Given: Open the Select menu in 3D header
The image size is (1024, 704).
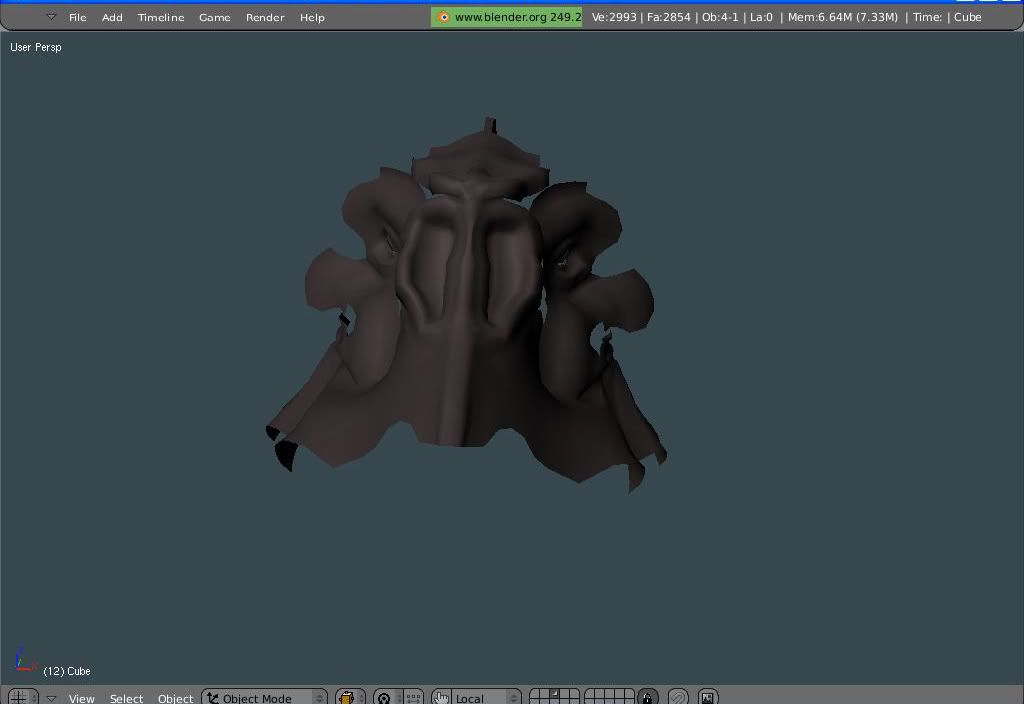Looking at the screenshot, I should tap(126, 697).
